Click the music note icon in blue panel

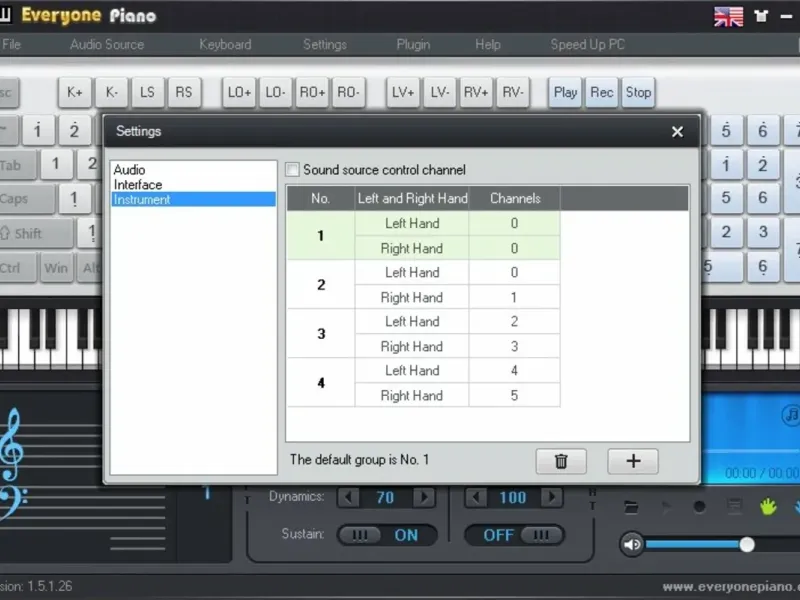pos(791,414)
